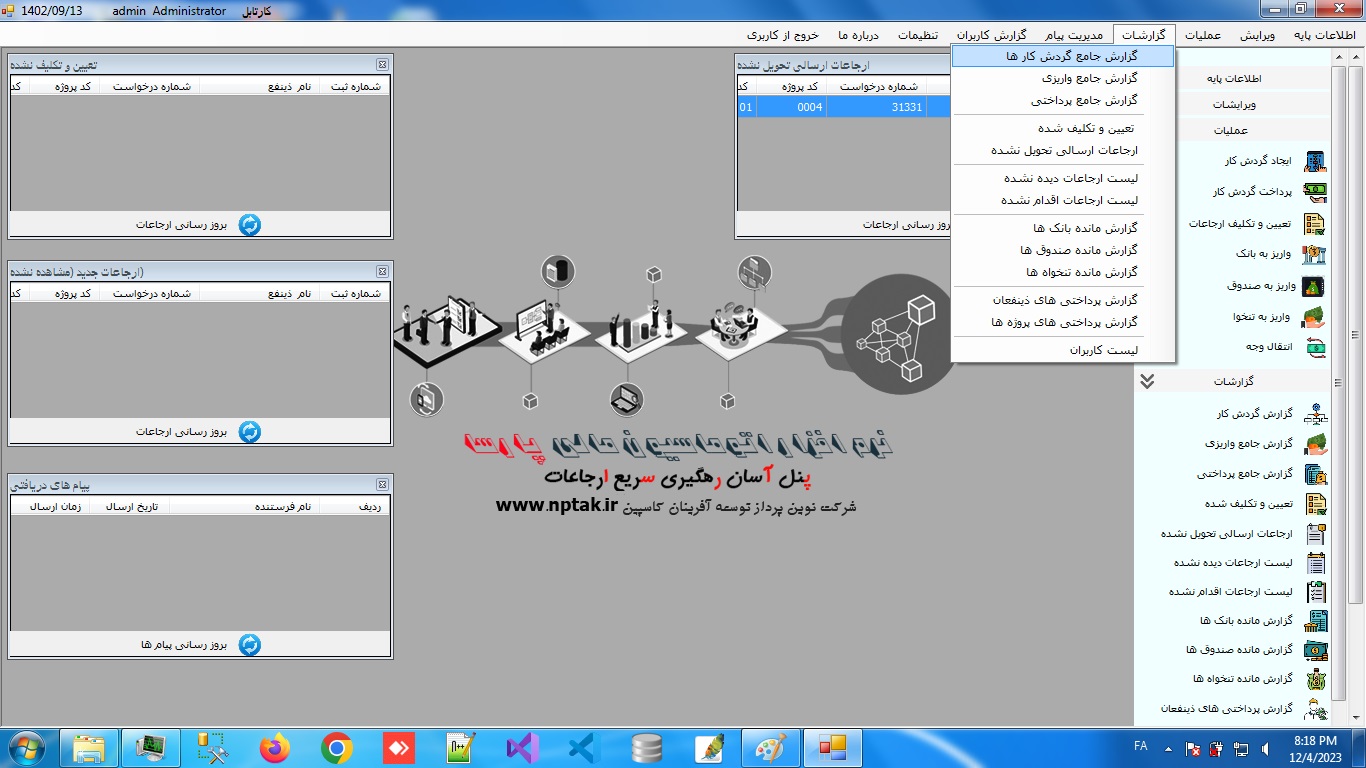Close the ارجاعات جدید panel

(x=382, y=272)
